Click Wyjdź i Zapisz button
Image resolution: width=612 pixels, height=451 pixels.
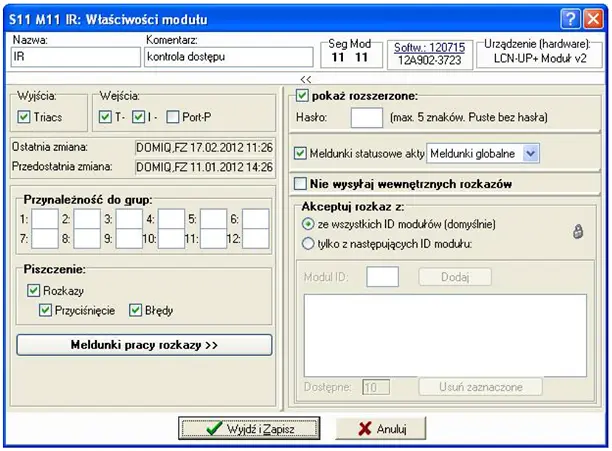[x=246, y=428]
